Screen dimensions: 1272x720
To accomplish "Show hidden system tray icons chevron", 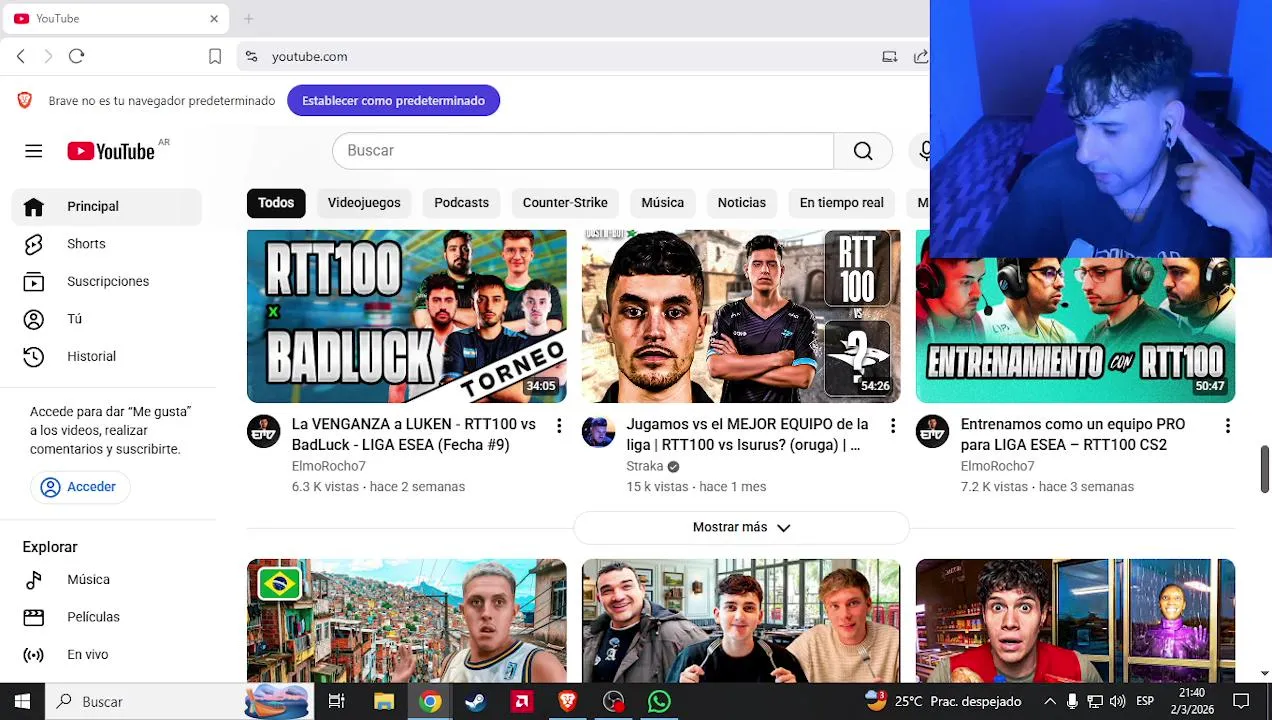I will [x=1049, y=701].
